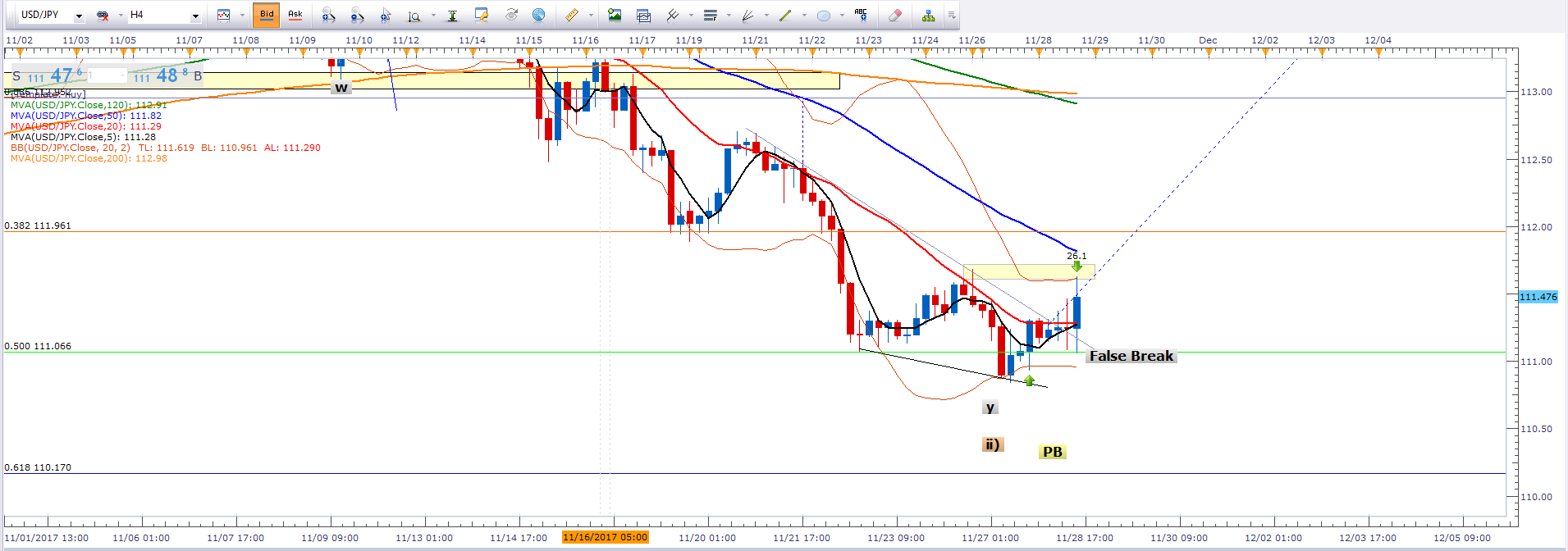
Task: Click the zoom out magnifier icon
Action: coord(357,15)
